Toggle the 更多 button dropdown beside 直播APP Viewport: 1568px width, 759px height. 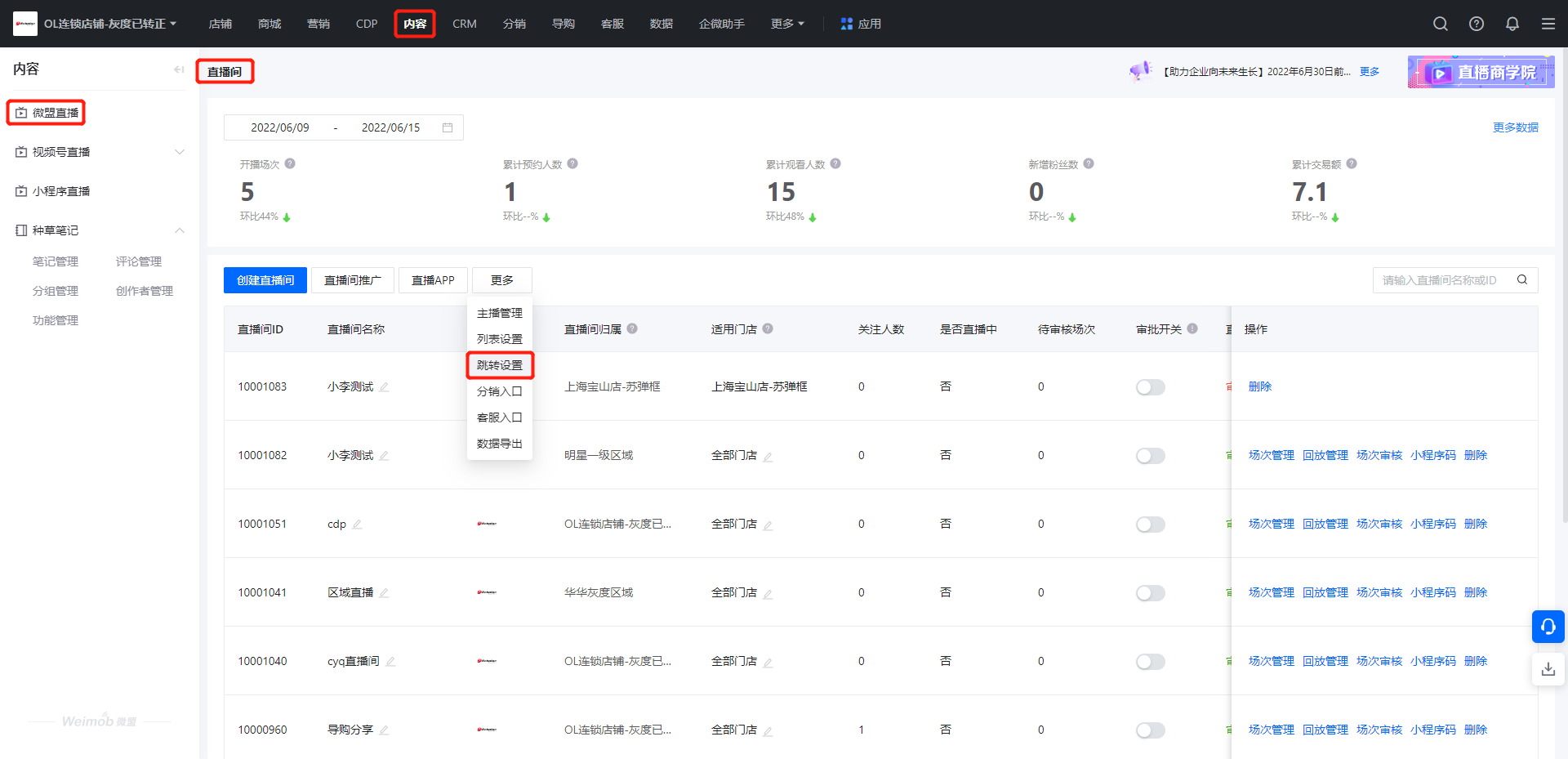pyautogui.click(x=502, y=280)
